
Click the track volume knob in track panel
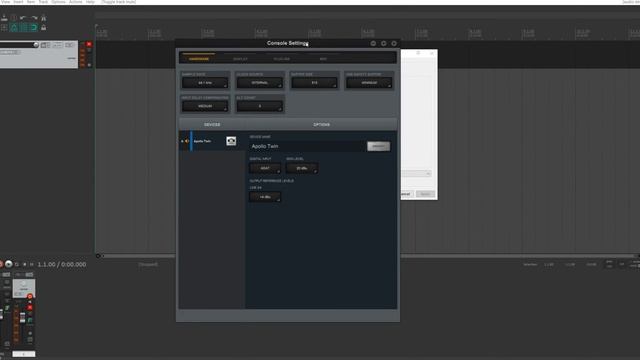36,44
